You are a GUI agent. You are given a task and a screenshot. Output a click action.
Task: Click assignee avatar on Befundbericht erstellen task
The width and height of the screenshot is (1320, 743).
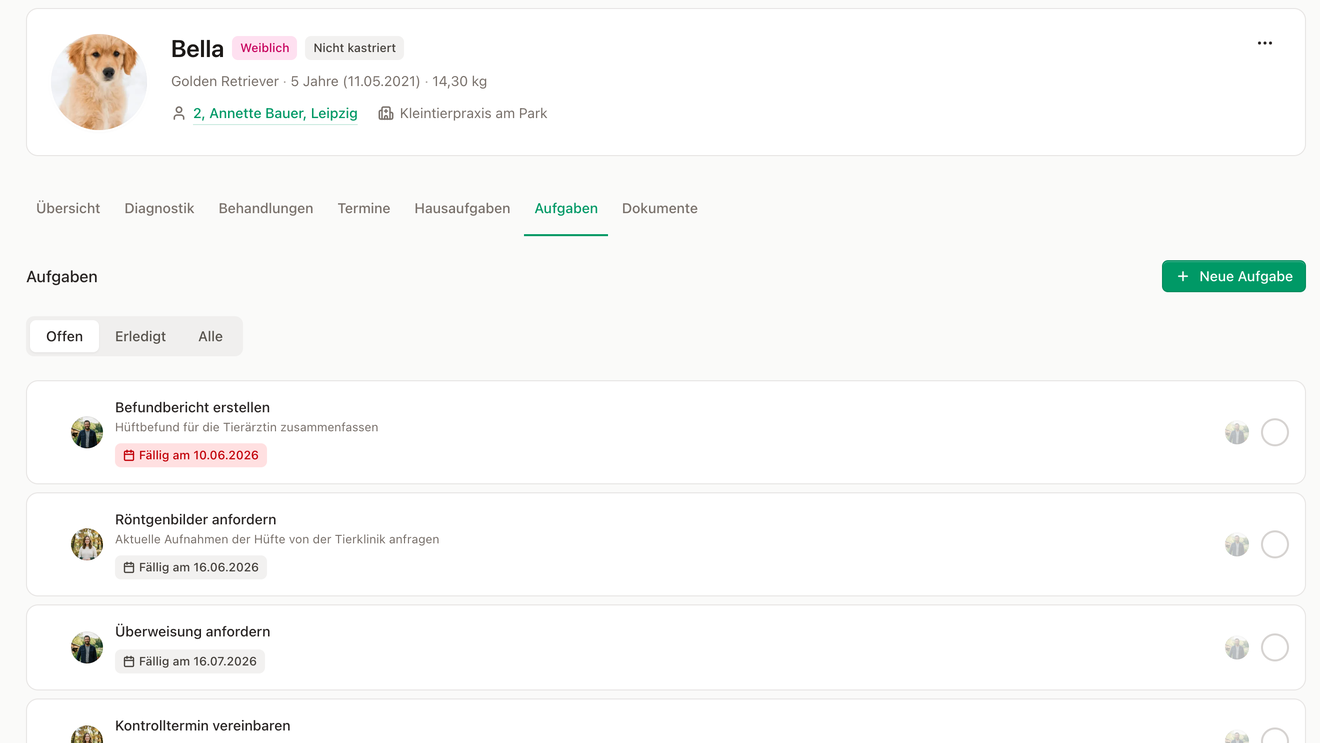(x=1237, y=432)
